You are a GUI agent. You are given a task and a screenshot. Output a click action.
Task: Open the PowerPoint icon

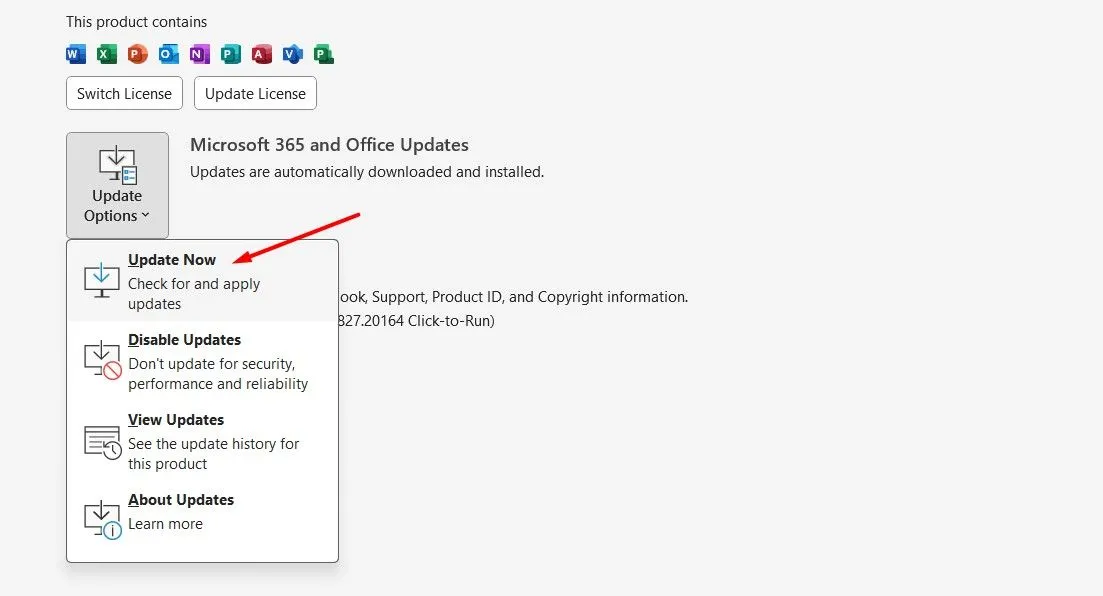click(137, 53)
